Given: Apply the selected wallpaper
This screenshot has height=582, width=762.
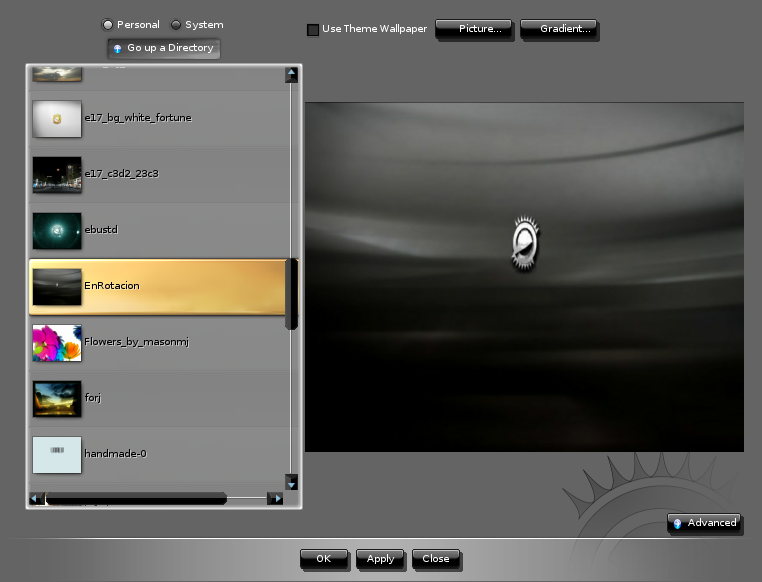Looking at the screenshot, I should pyautogui.click(x=380, y=559).
